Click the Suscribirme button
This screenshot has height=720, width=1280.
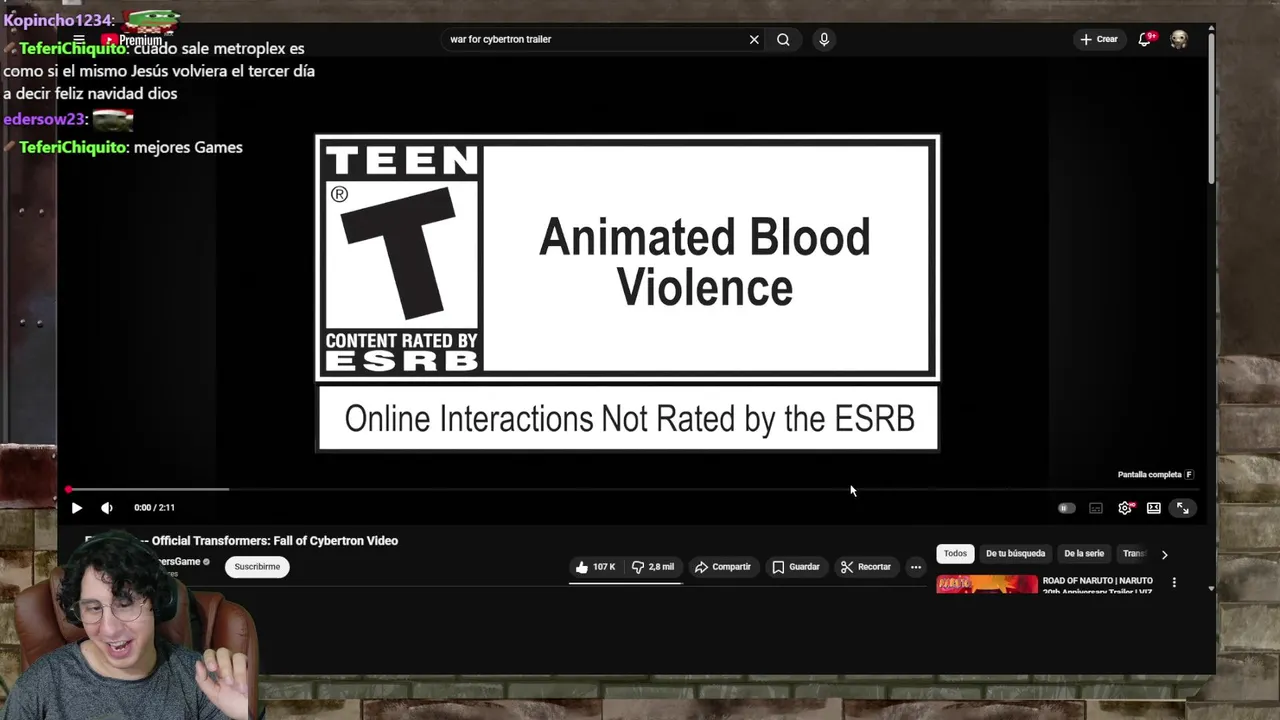[257, 567]
